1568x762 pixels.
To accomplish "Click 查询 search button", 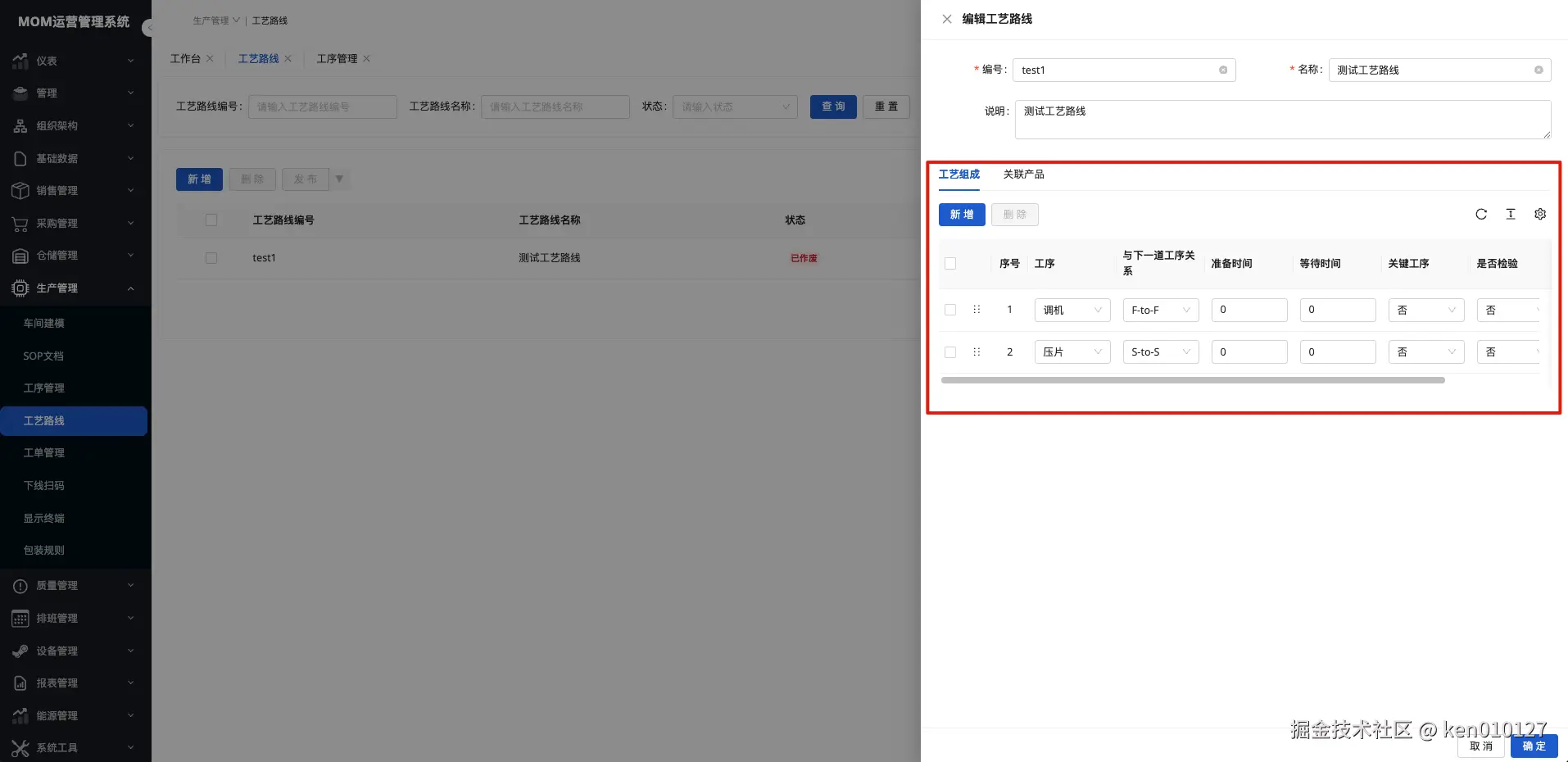I will click(x=833, y=107).
